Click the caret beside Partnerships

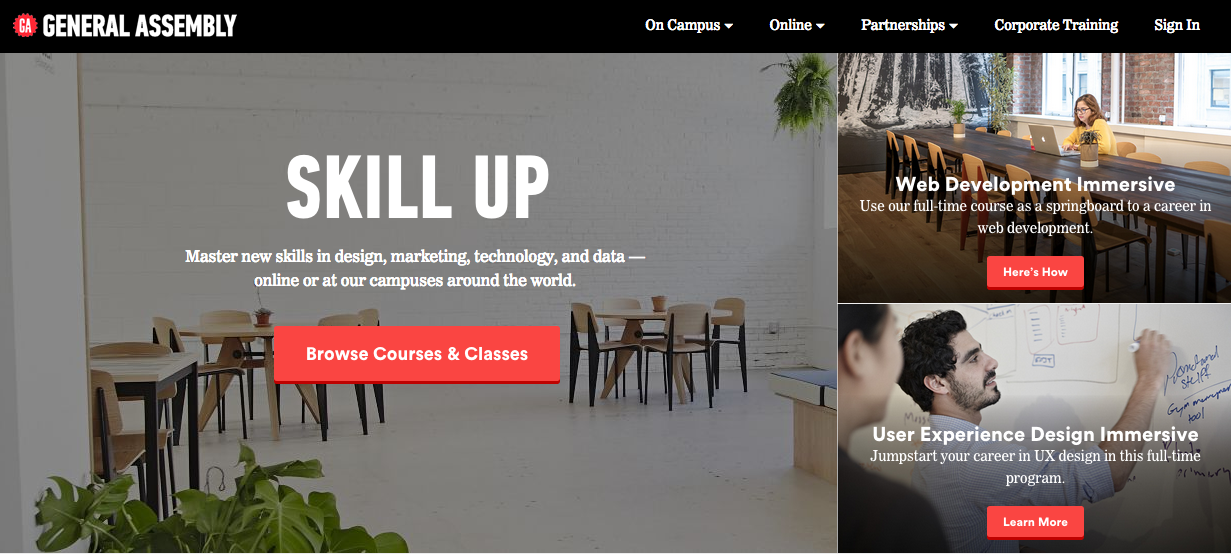pyautogui.click(x=953, y=27)
